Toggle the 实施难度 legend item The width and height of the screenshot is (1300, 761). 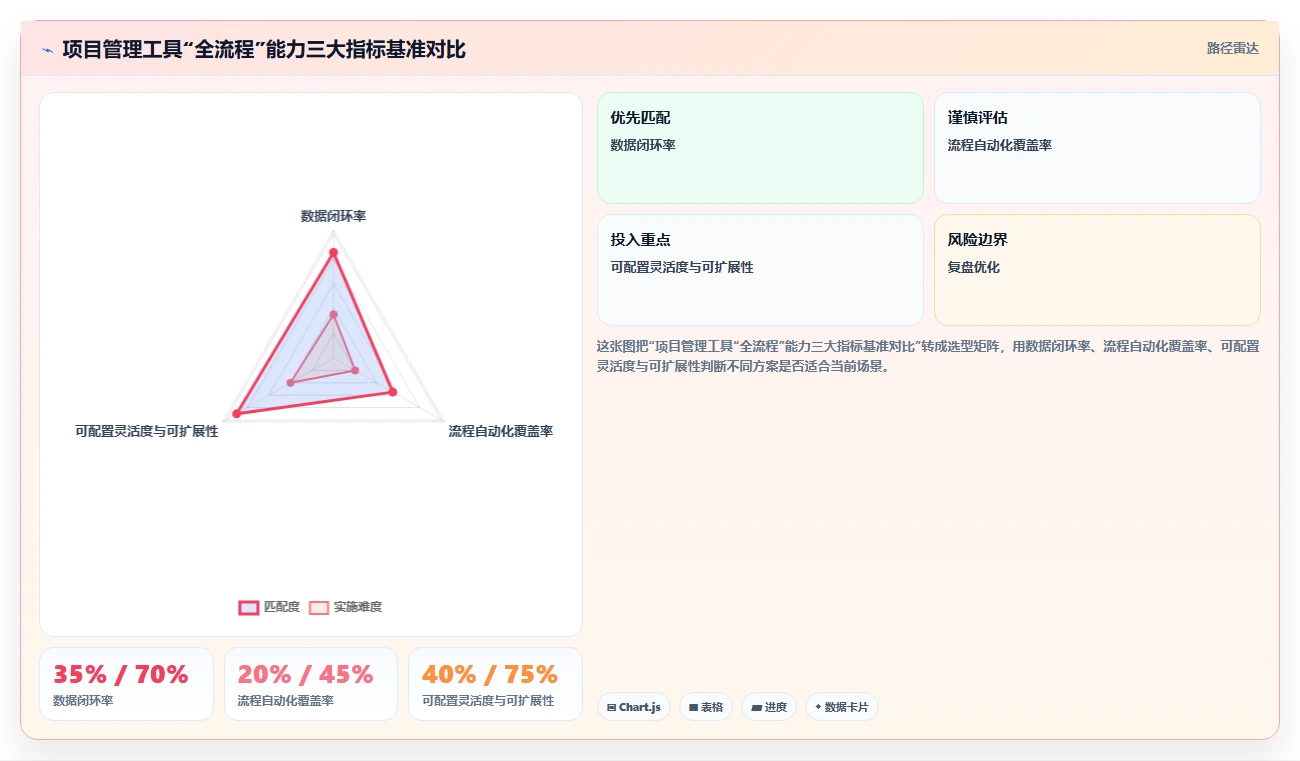point(345,607)
